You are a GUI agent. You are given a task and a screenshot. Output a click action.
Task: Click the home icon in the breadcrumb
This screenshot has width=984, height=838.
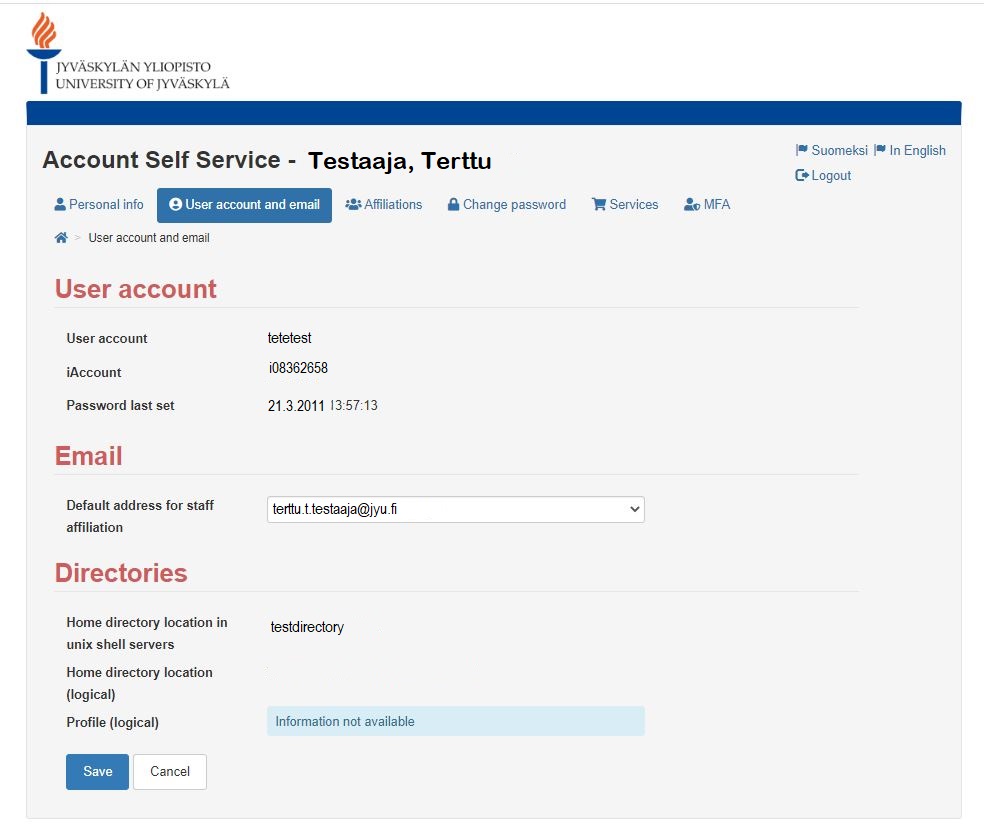pos(60,238)
